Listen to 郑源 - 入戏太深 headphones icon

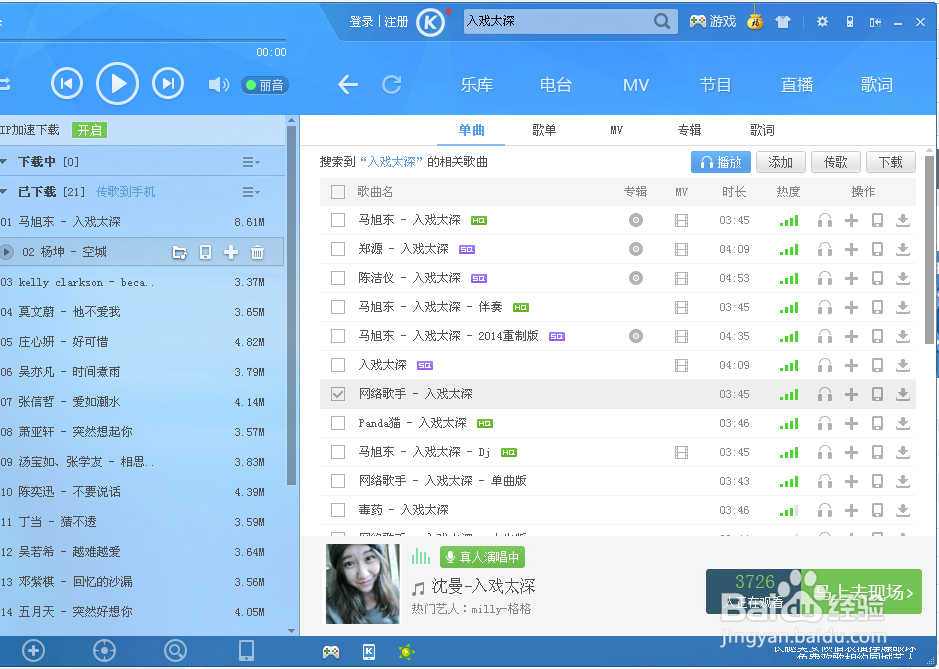coord(825,249)
